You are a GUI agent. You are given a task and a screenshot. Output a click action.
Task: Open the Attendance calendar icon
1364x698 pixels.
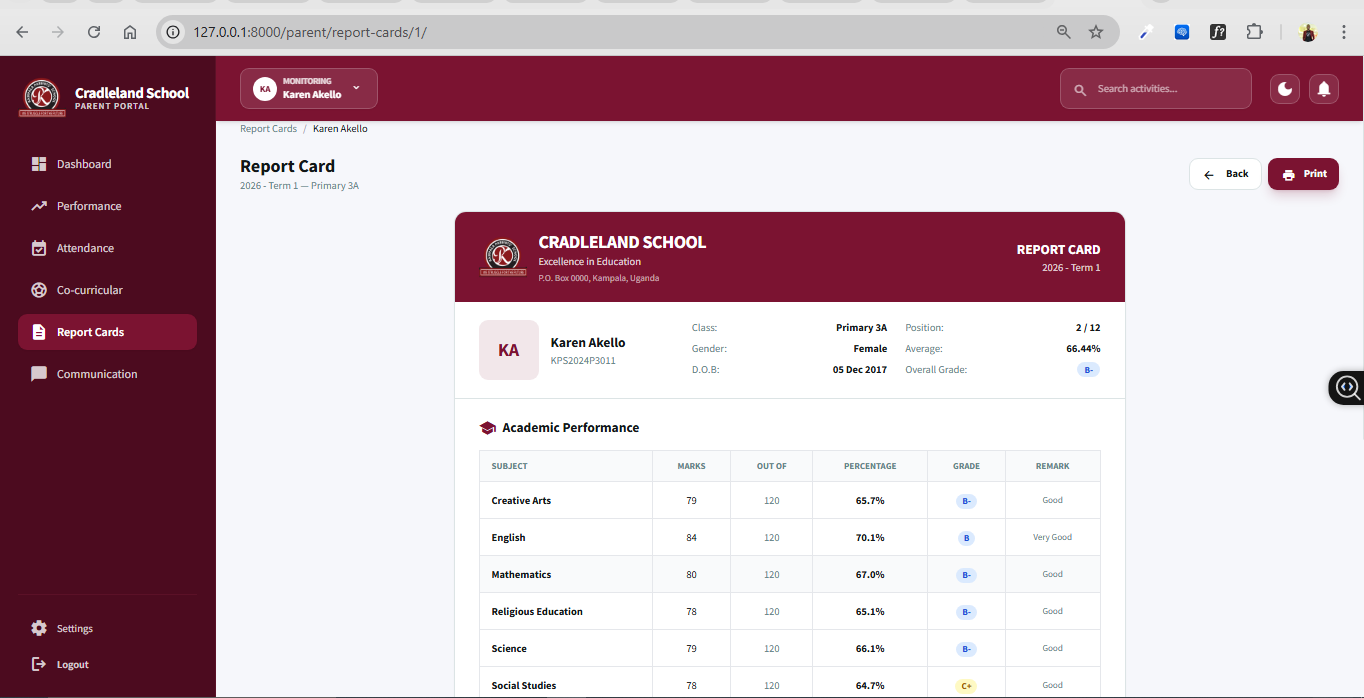[x=39, y=248]
